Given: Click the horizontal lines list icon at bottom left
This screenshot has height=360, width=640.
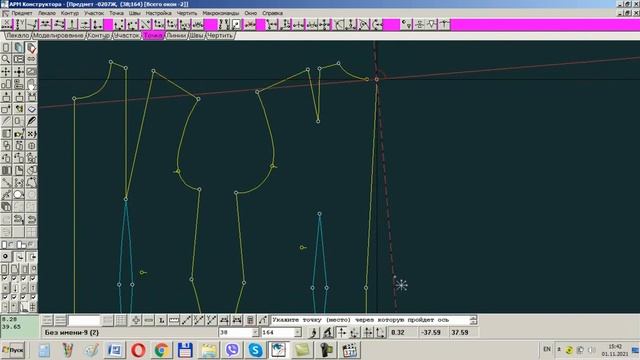Looking at the screenshot, I should point(60,320).
